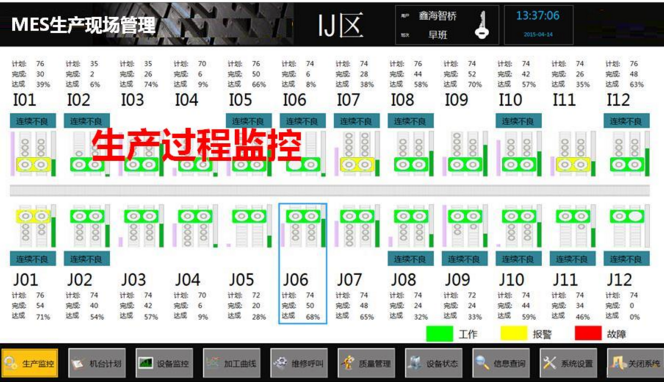Click the 加工曲线 processing curve icon

click(x=213, y=363)
